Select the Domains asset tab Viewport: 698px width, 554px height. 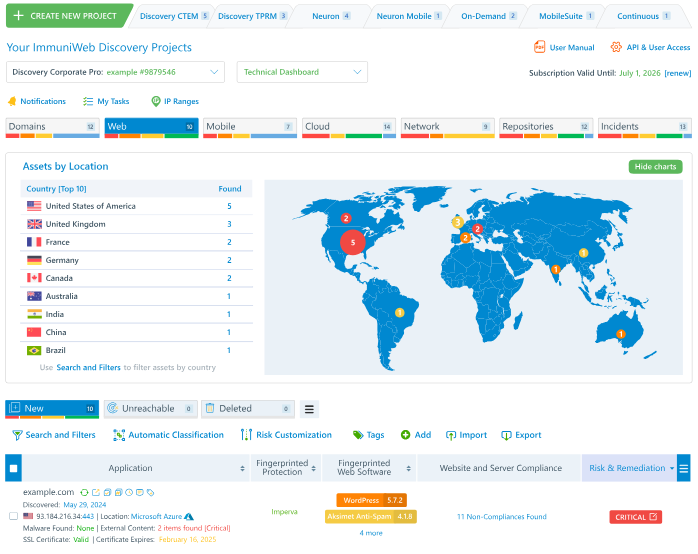coord(53,128)
